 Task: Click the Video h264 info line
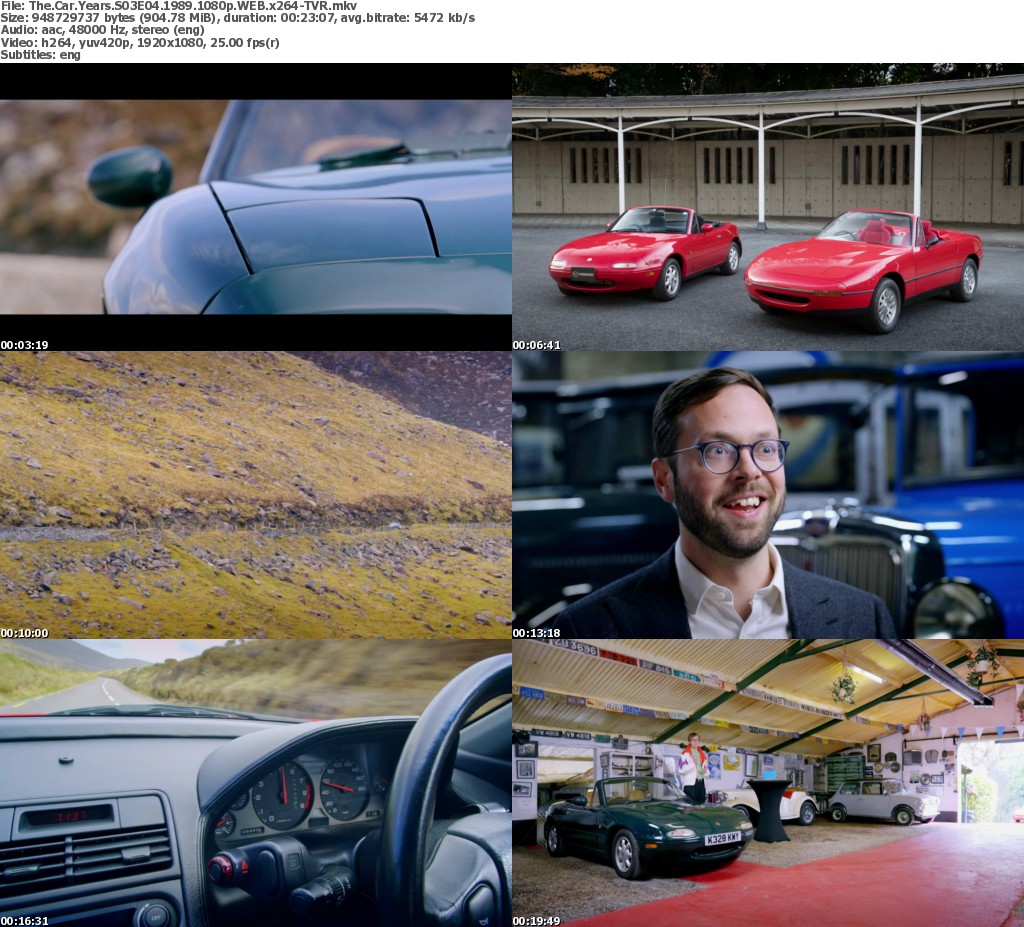tap(140, 43)
